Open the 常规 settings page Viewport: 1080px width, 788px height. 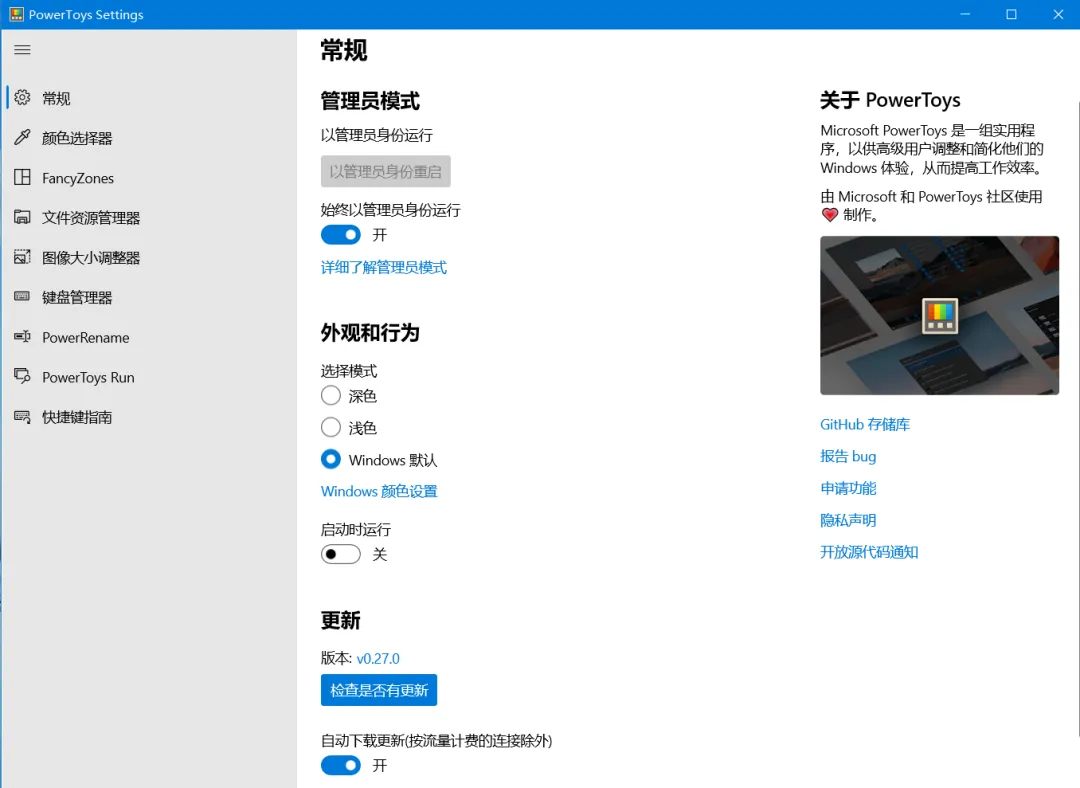tap(56, 98)
